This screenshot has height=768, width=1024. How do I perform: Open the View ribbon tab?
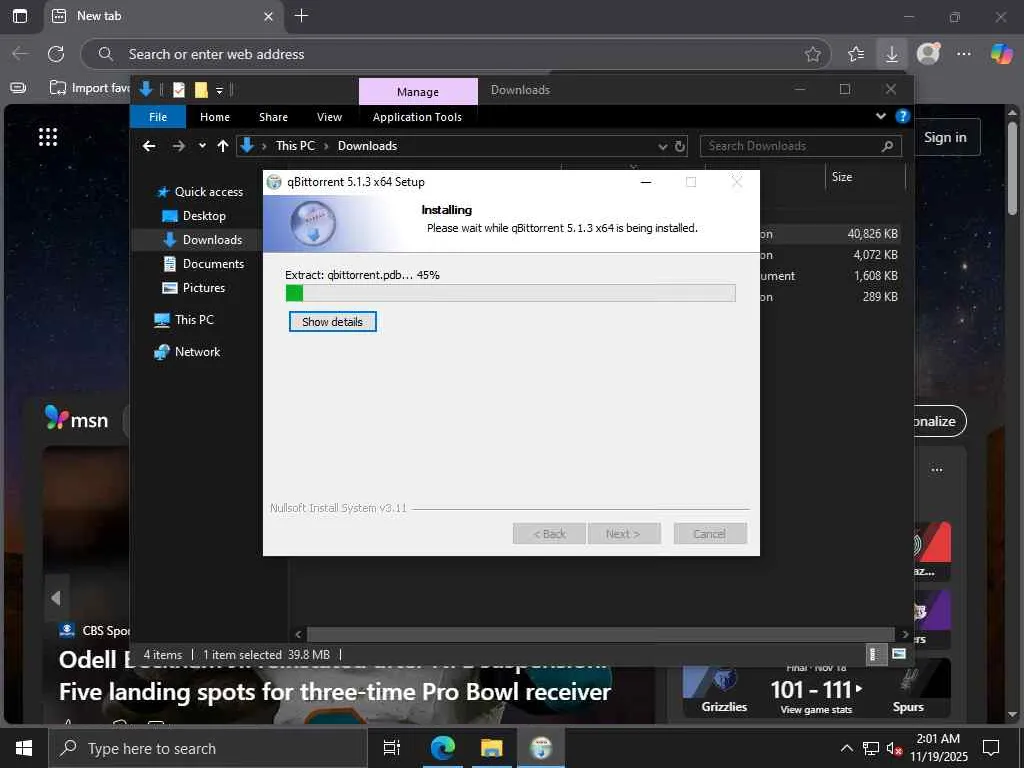tap(329, 117)
